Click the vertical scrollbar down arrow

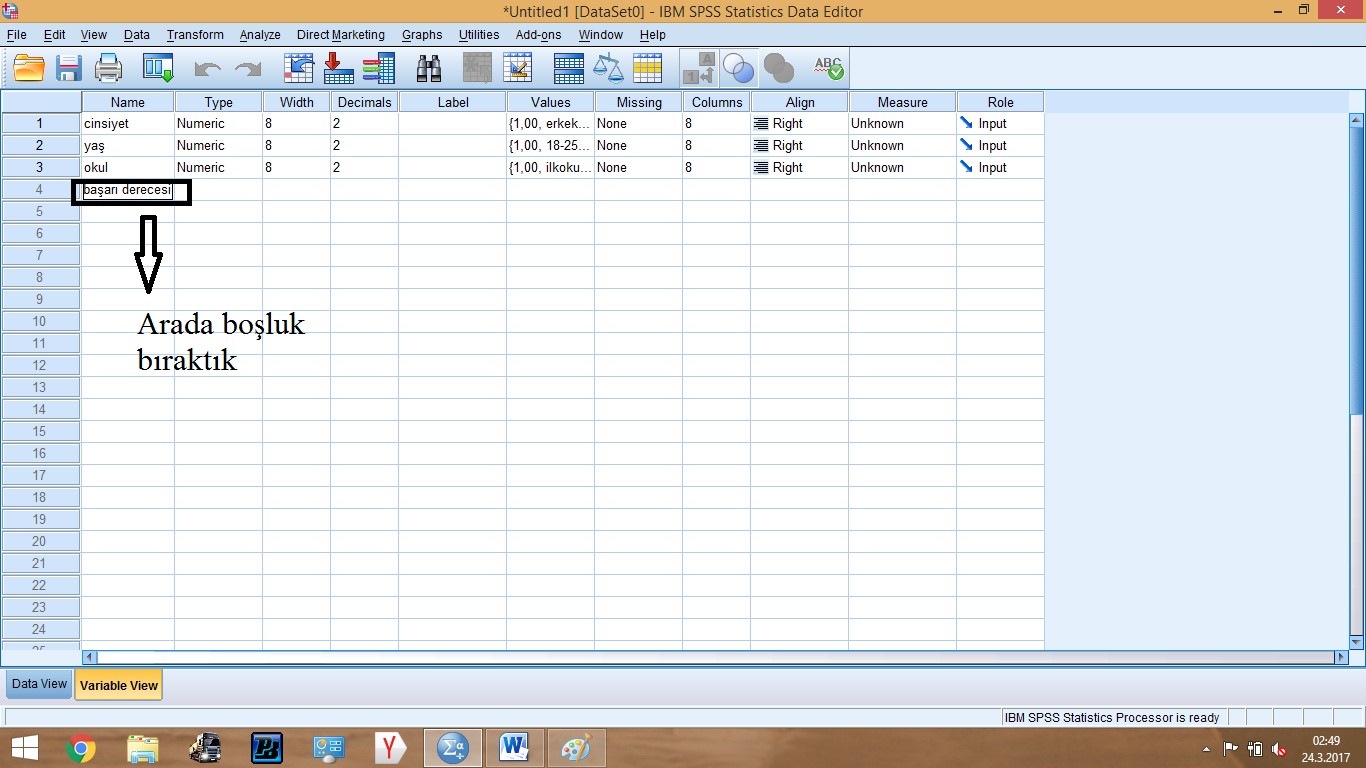point(1356,643)
